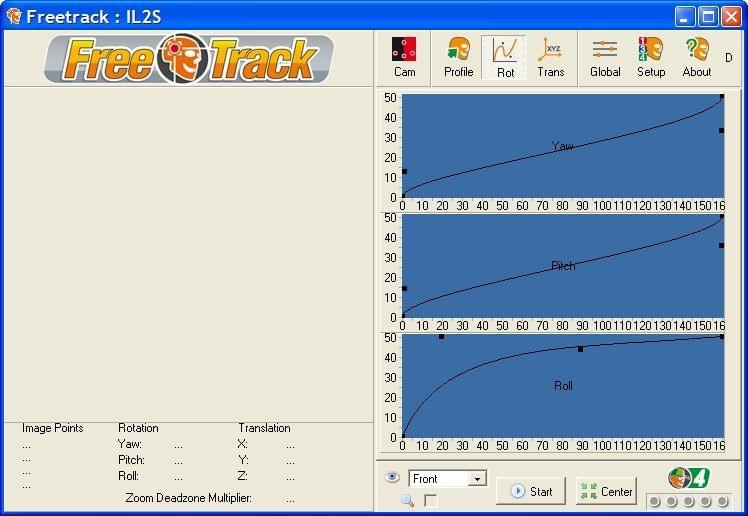Open the About tab
Screen dimensions: 748x516
[697, 57]
